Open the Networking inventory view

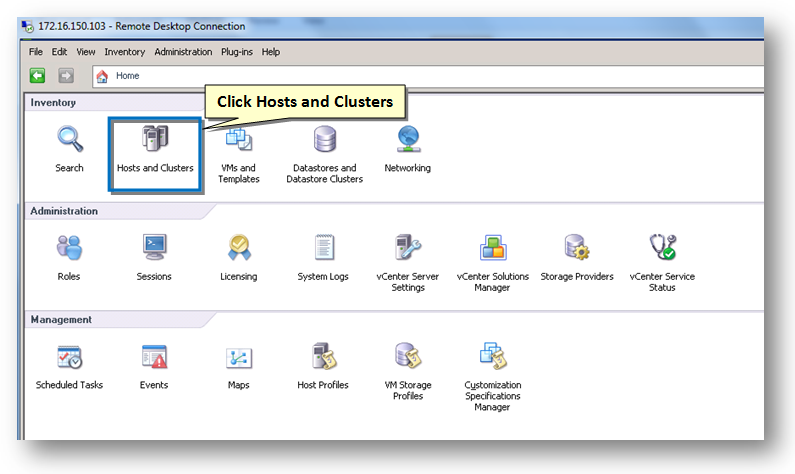[x=407, y=146]
